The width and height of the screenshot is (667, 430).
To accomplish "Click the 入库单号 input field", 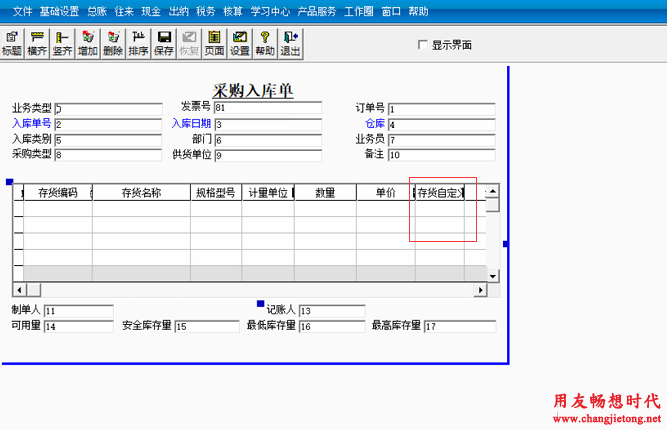I will click(x=108, y=125).
